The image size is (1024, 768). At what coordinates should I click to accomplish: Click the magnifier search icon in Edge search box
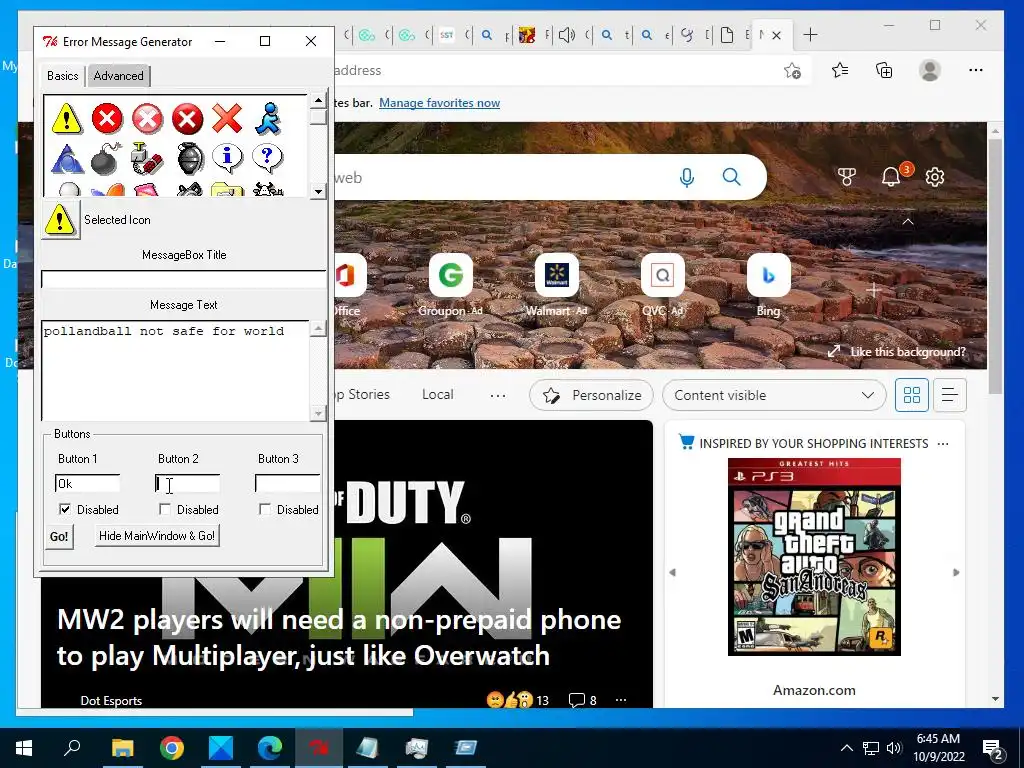pos(731,177)
